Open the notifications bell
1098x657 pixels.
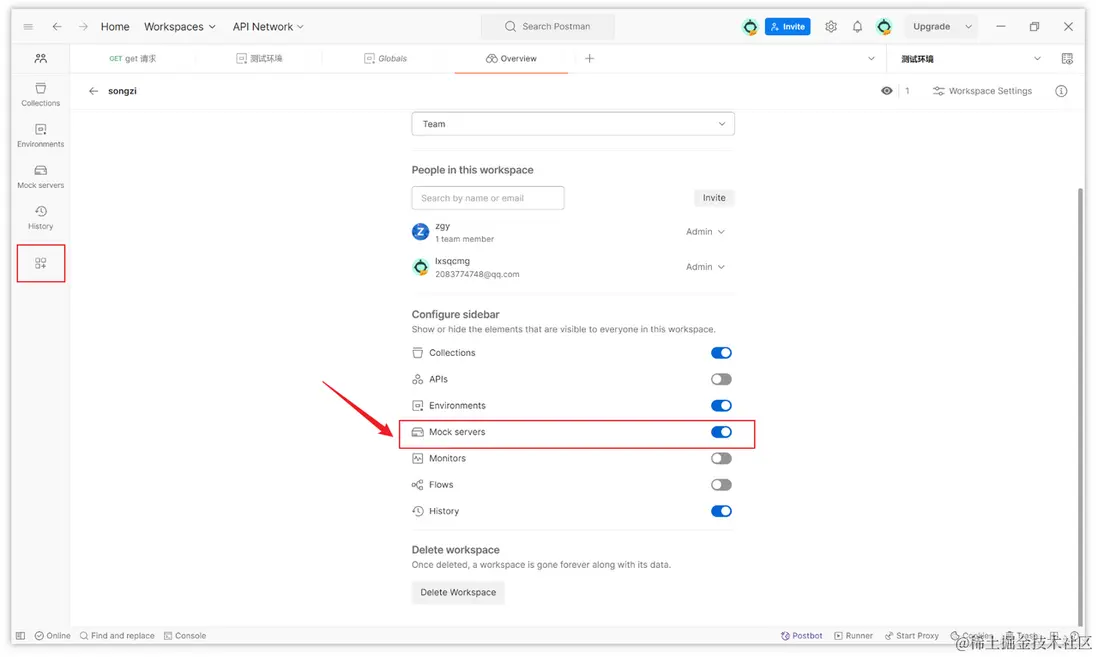pyautogui.click(x=857, y=27)
